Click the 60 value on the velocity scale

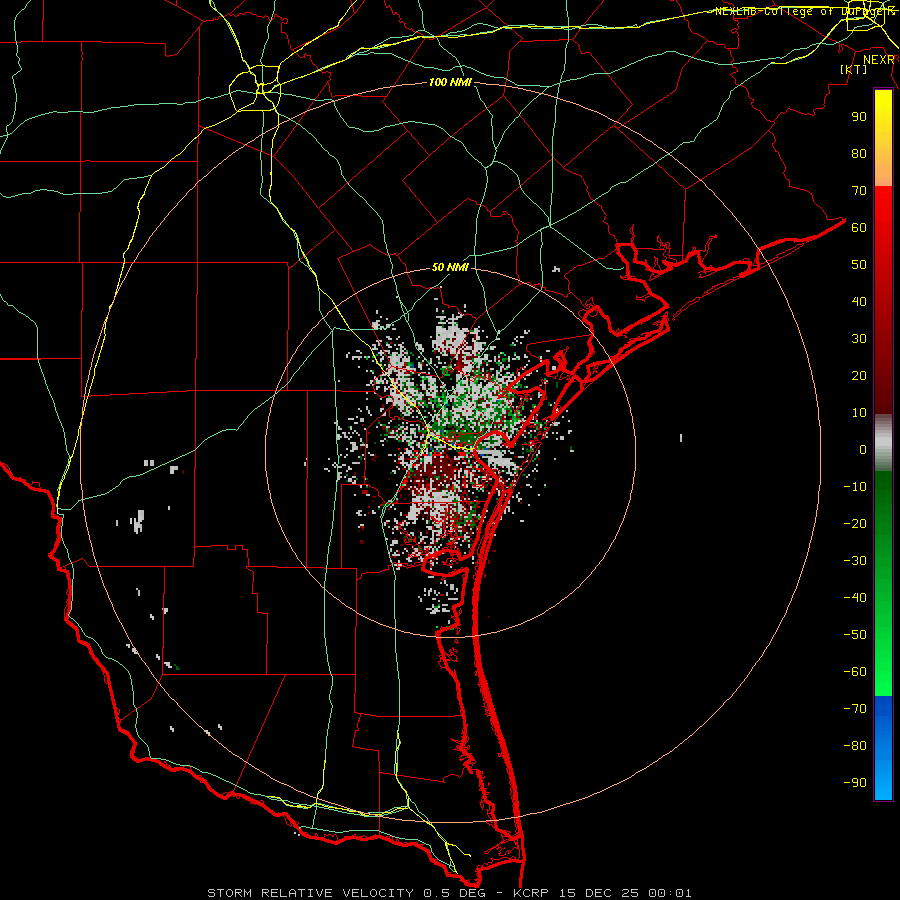point(859,228)
